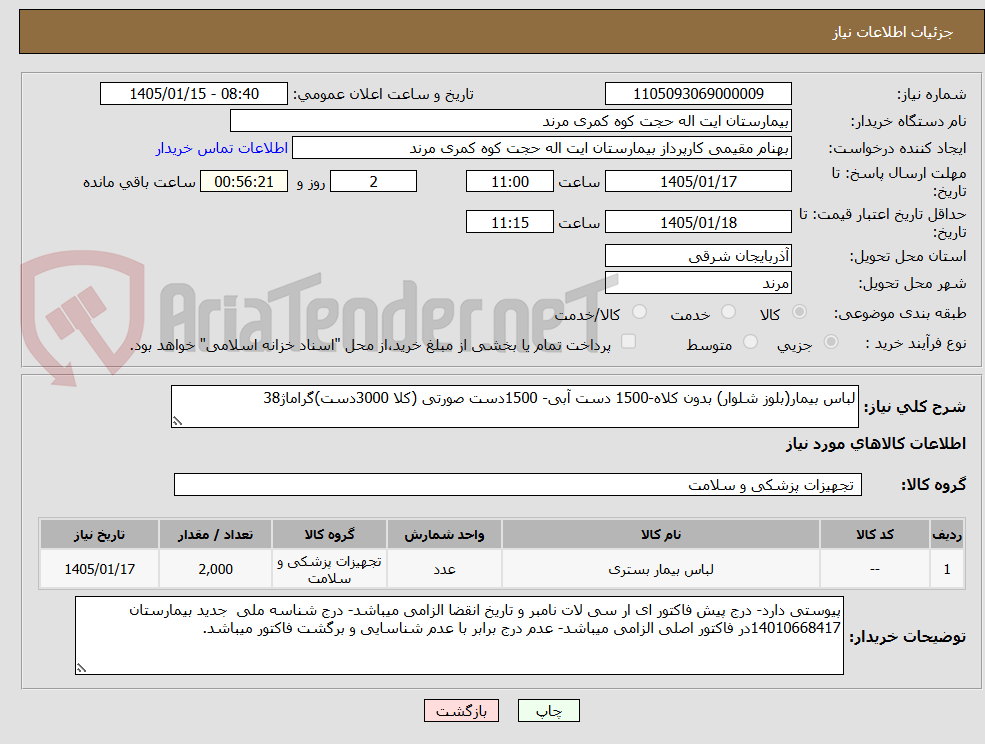The image size is (985, 744).
Task: Click the چاپ print button
Action: point(548,711)
